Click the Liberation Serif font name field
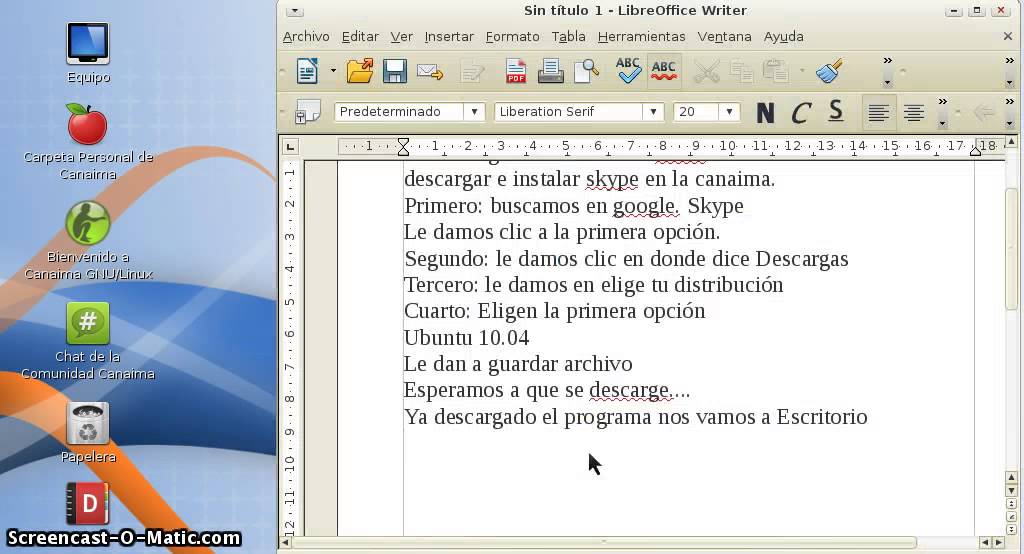The image size is (1024, 554). coord(568,112)
